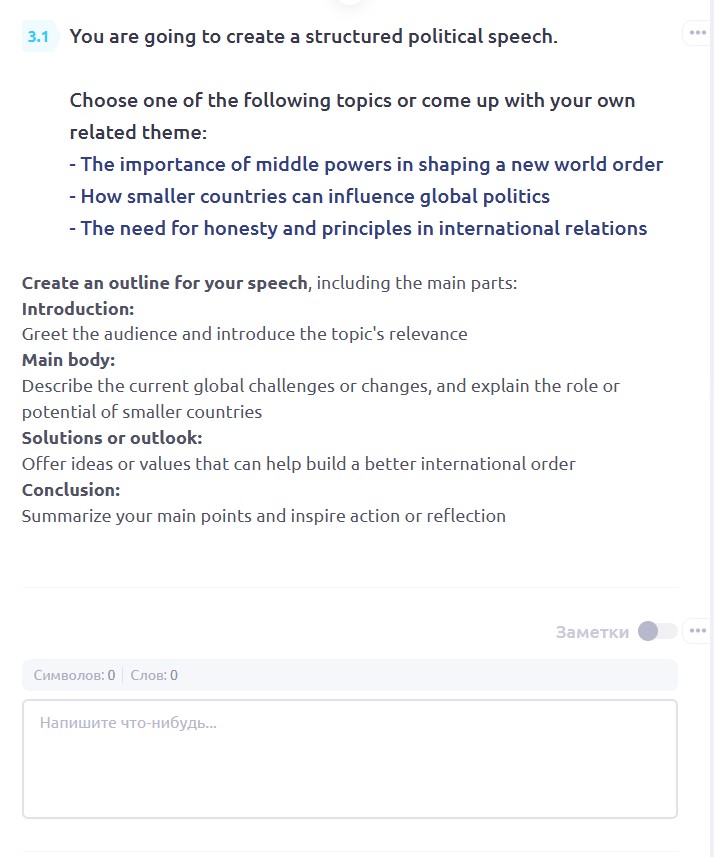Click the "Символов: 0" character counter
This screenshot has width=714, height=857.
coord(74,675)
